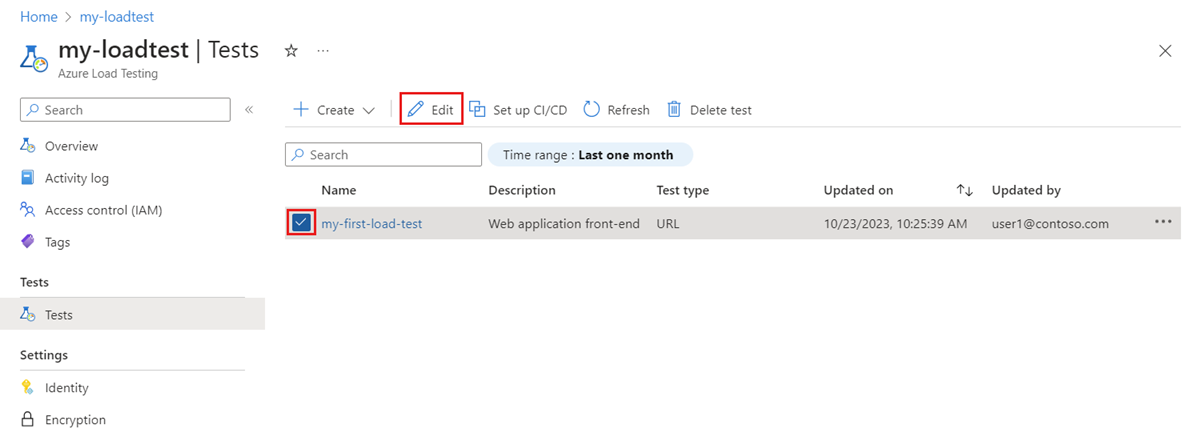Viewport: 1201px width, 441px height.
Task: Open Identity settings in the sidebar
Action: (66, 388)
